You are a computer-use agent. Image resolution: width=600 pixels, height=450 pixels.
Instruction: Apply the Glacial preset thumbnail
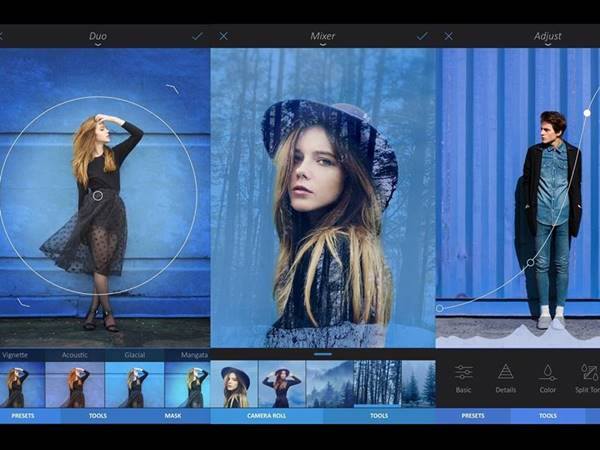134,384
